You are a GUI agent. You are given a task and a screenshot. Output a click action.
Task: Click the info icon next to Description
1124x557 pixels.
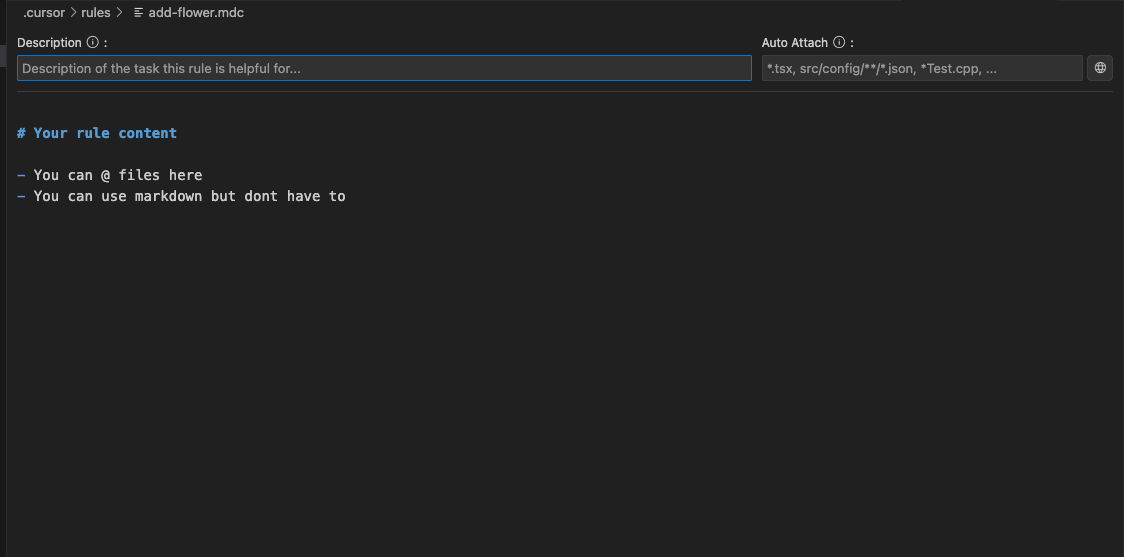click(92, 42)
